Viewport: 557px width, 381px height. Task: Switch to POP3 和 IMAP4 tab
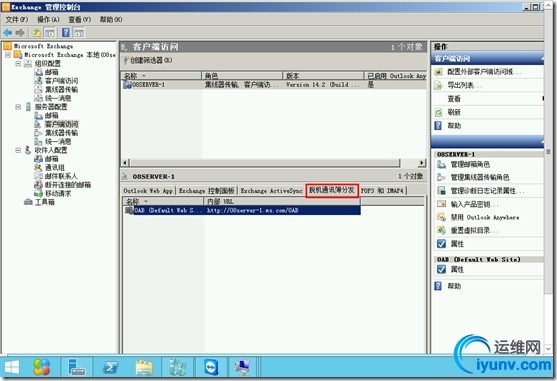coord(383,191)
